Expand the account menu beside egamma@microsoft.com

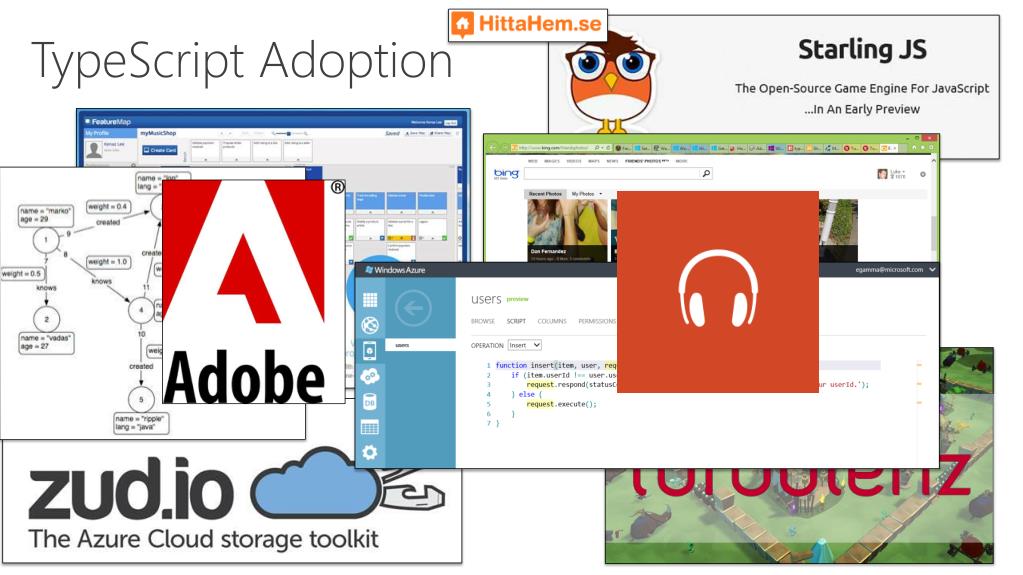(x=932, y=270)
